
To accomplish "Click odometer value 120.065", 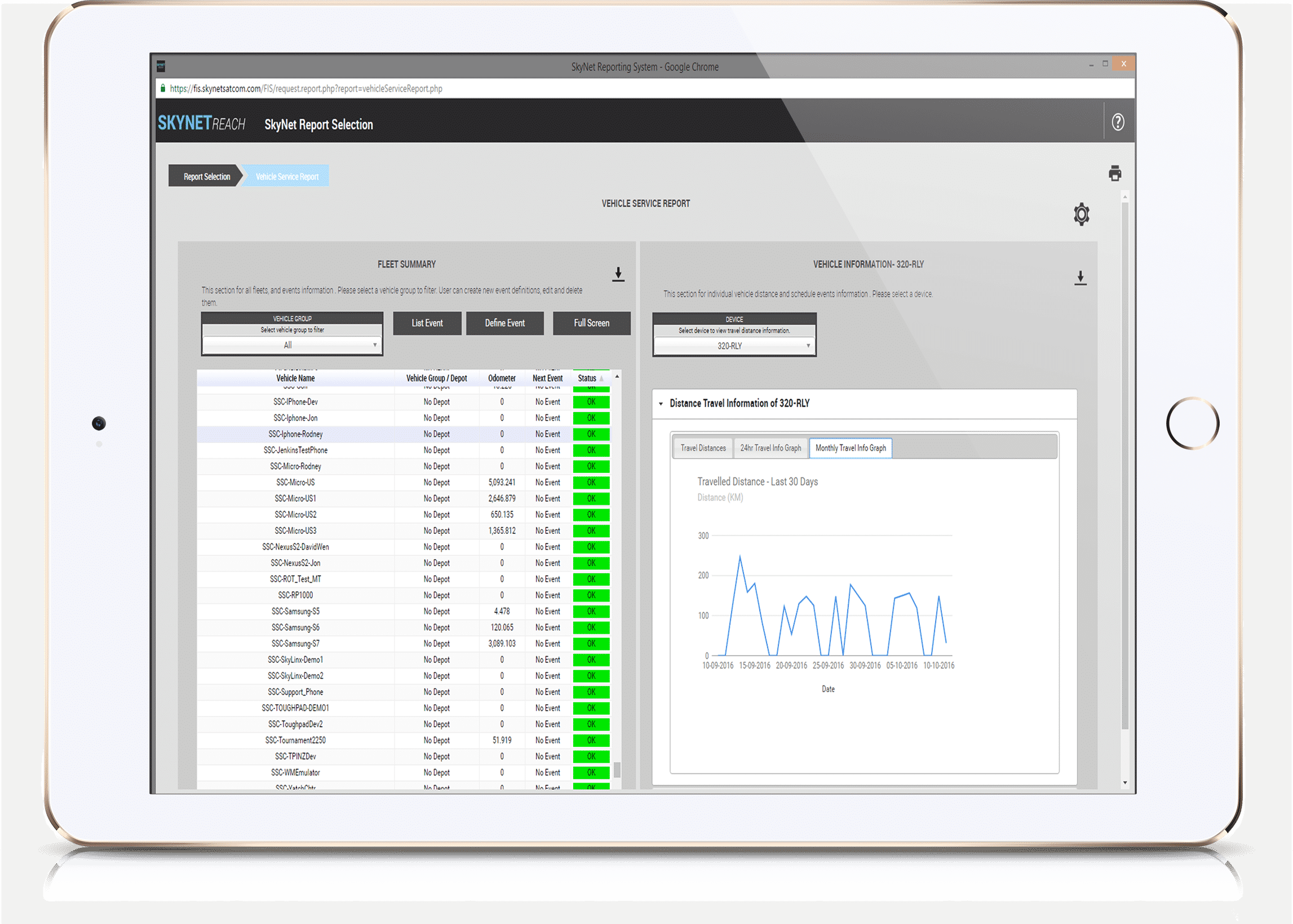I will coord(501,627).
